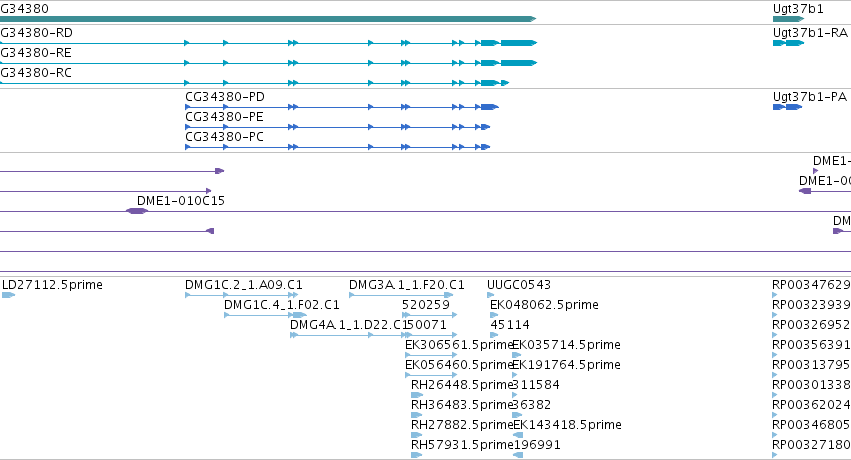
Task: Select the EK191764.5prime label
Action: click(x=567, y=365)
